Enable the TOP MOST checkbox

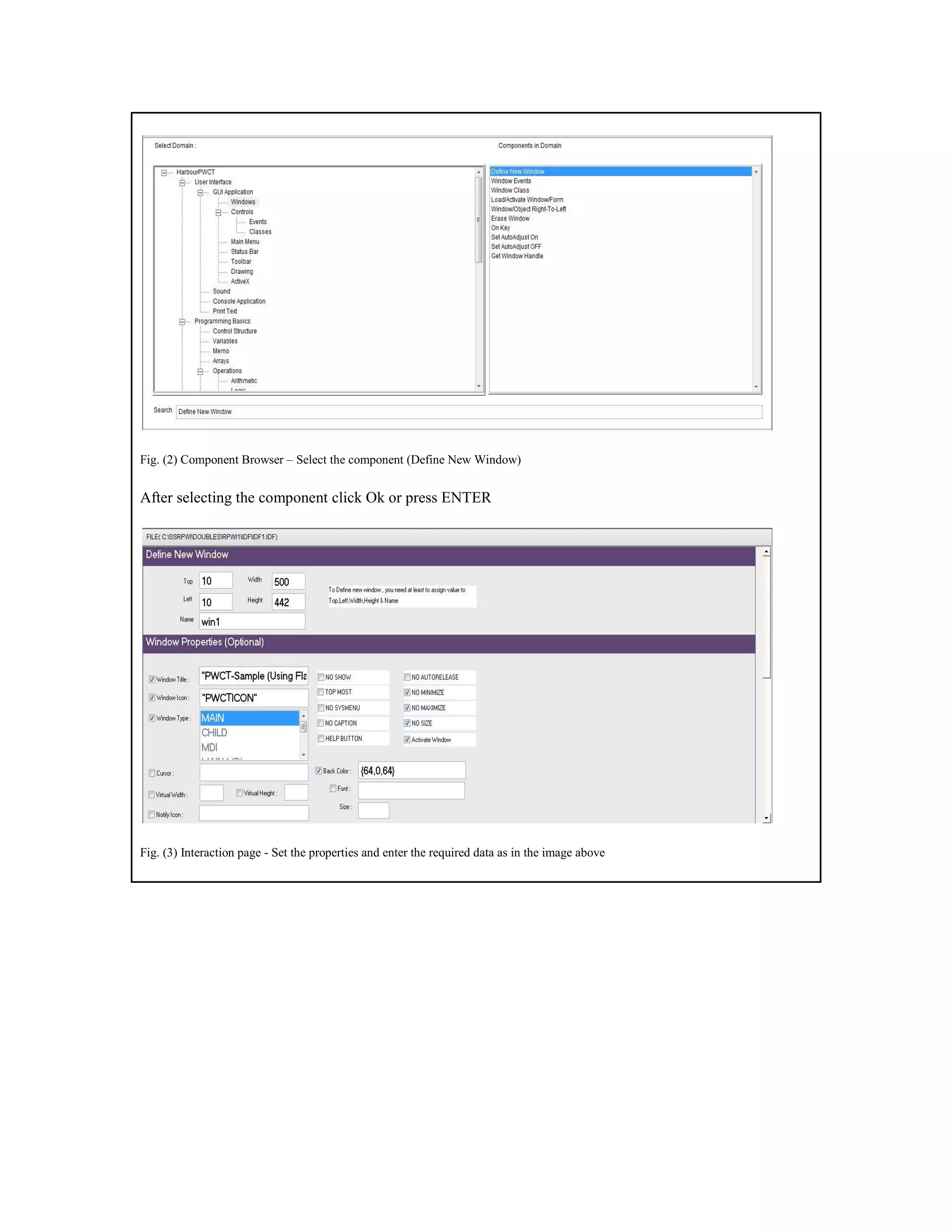pyautogui.click(x=321, y=692)
